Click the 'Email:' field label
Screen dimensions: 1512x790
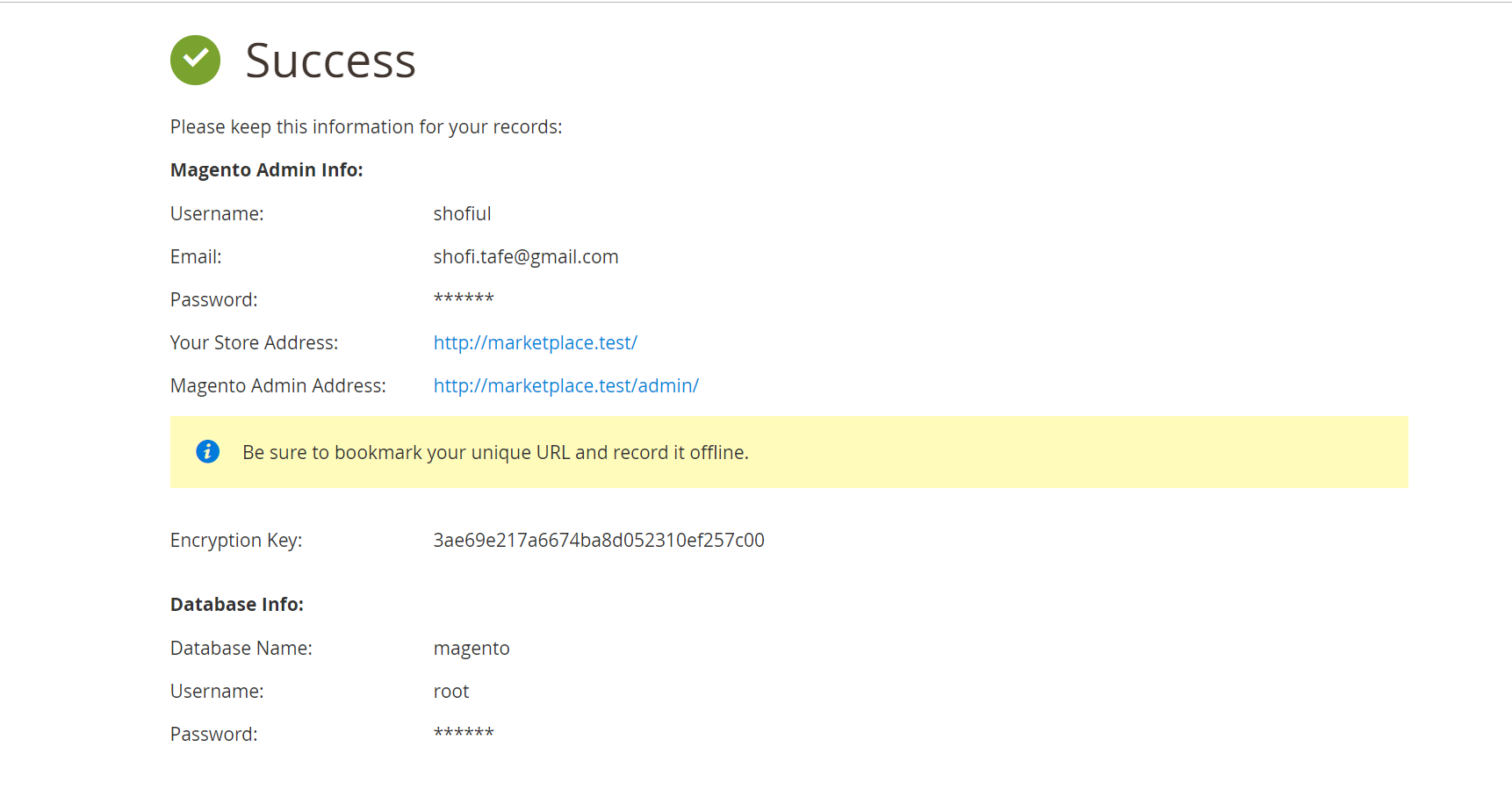click(x=195, y=256)
